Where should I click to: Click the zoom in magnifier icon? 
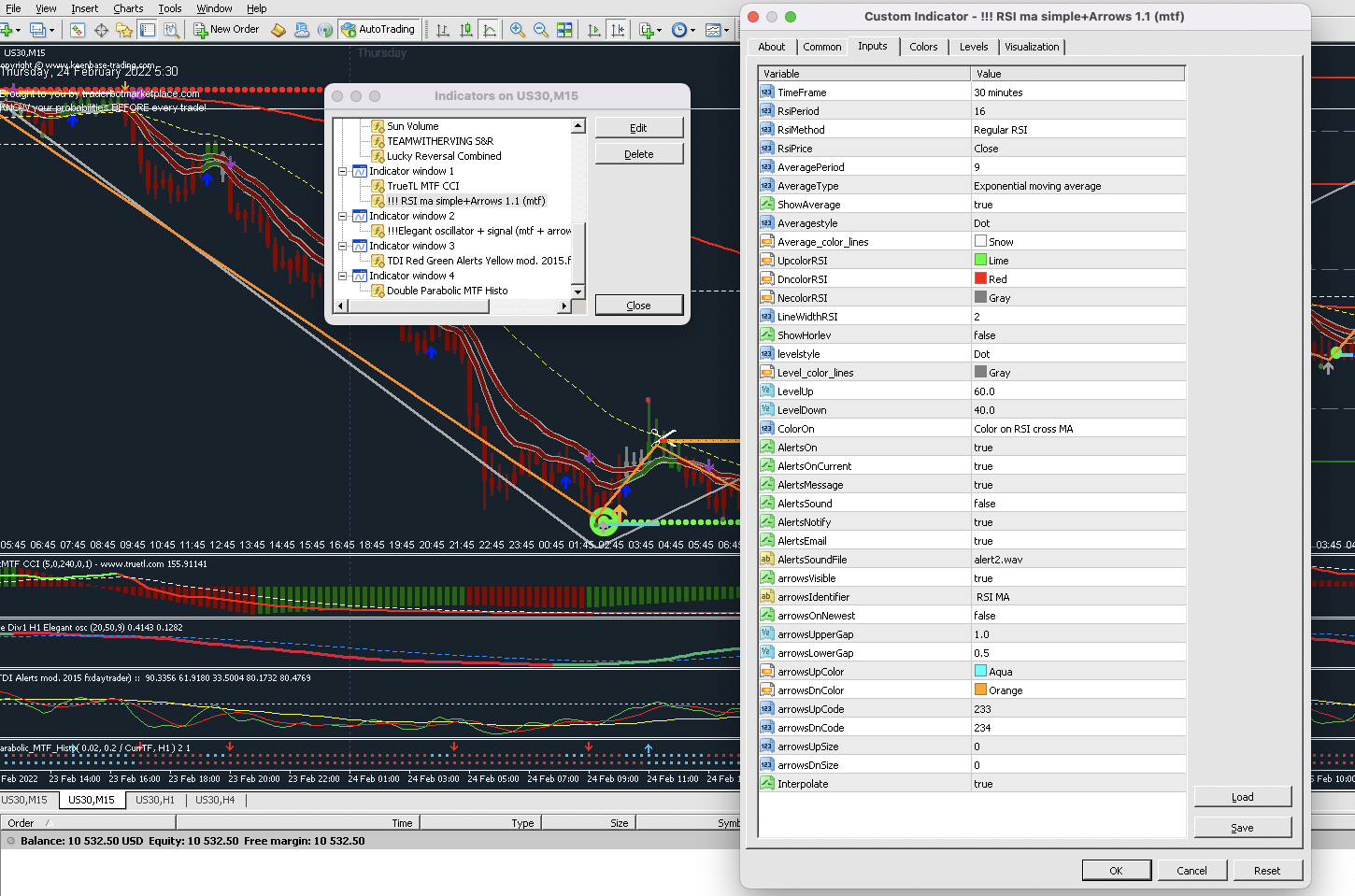click(517, 30)
